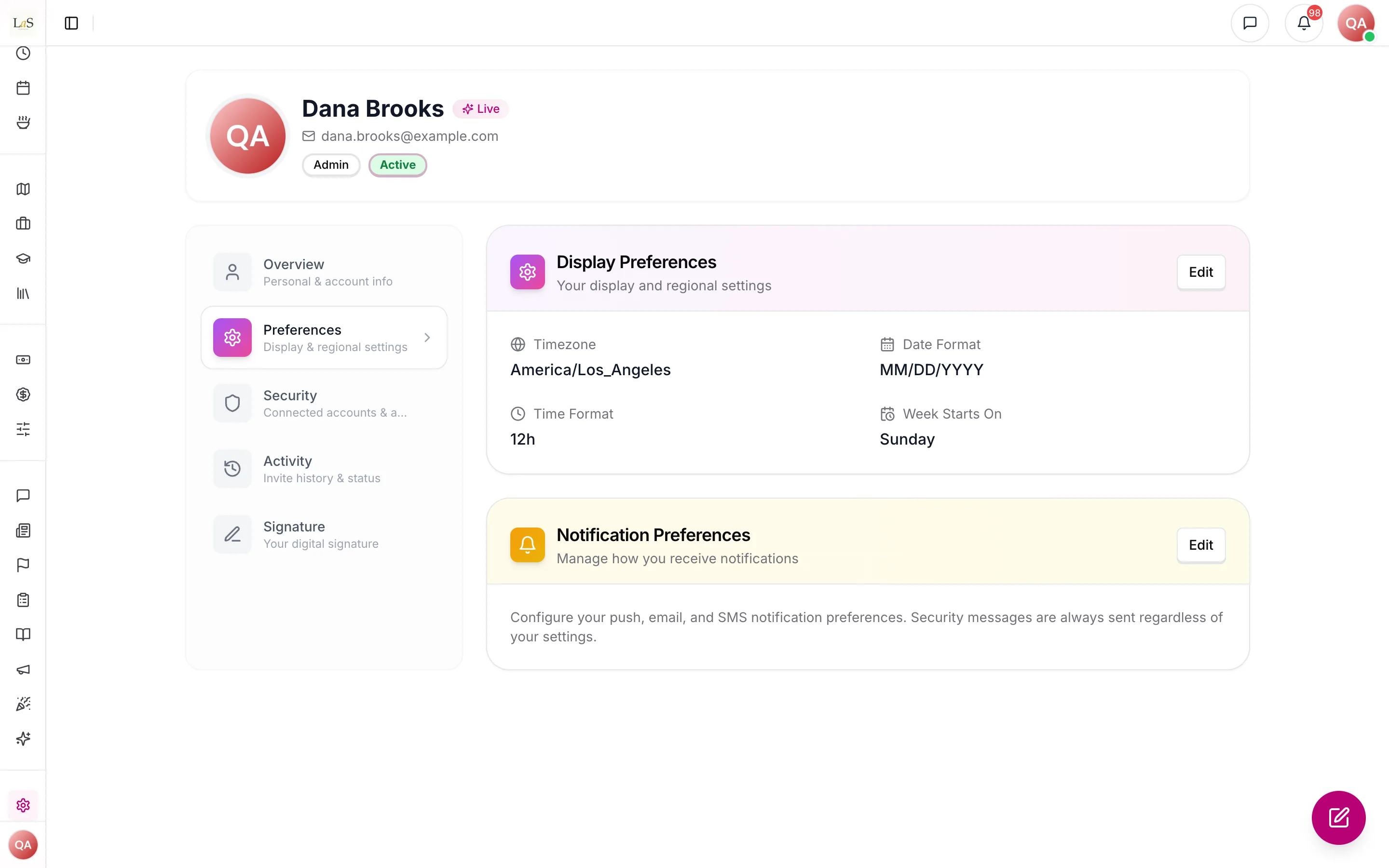Viewport: 1389px width, 868px height.
Task: Click the 12h time format value
Action: pyautogui.click(x=522, y=439)
